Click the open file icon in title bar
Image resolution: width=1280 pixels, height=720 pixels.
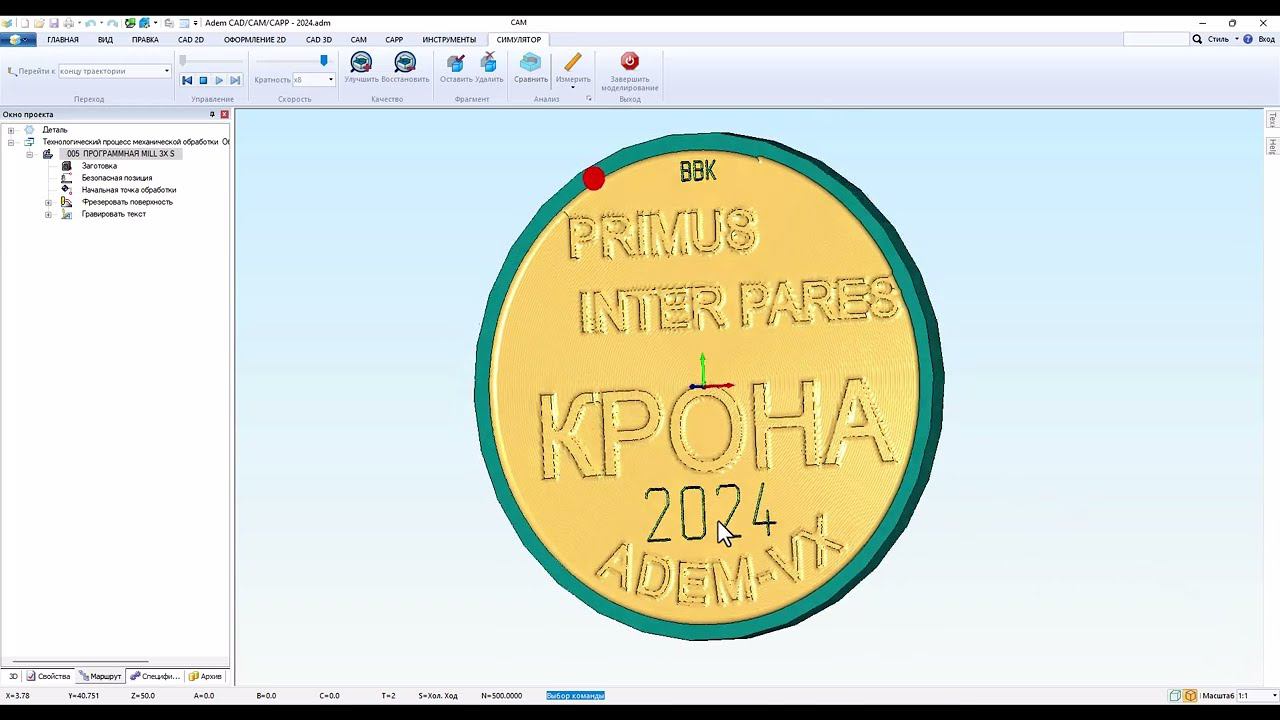pyautogui.click(x=38, y=23)
